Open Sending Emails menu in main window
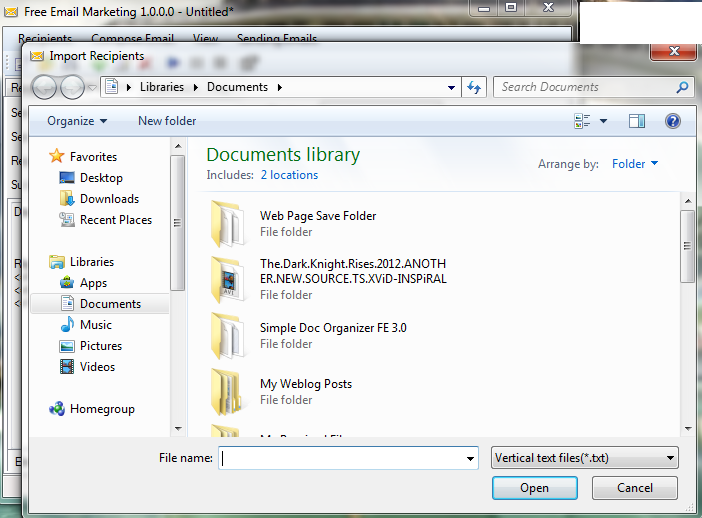The image size is (702, 518). tap(277, 38)
